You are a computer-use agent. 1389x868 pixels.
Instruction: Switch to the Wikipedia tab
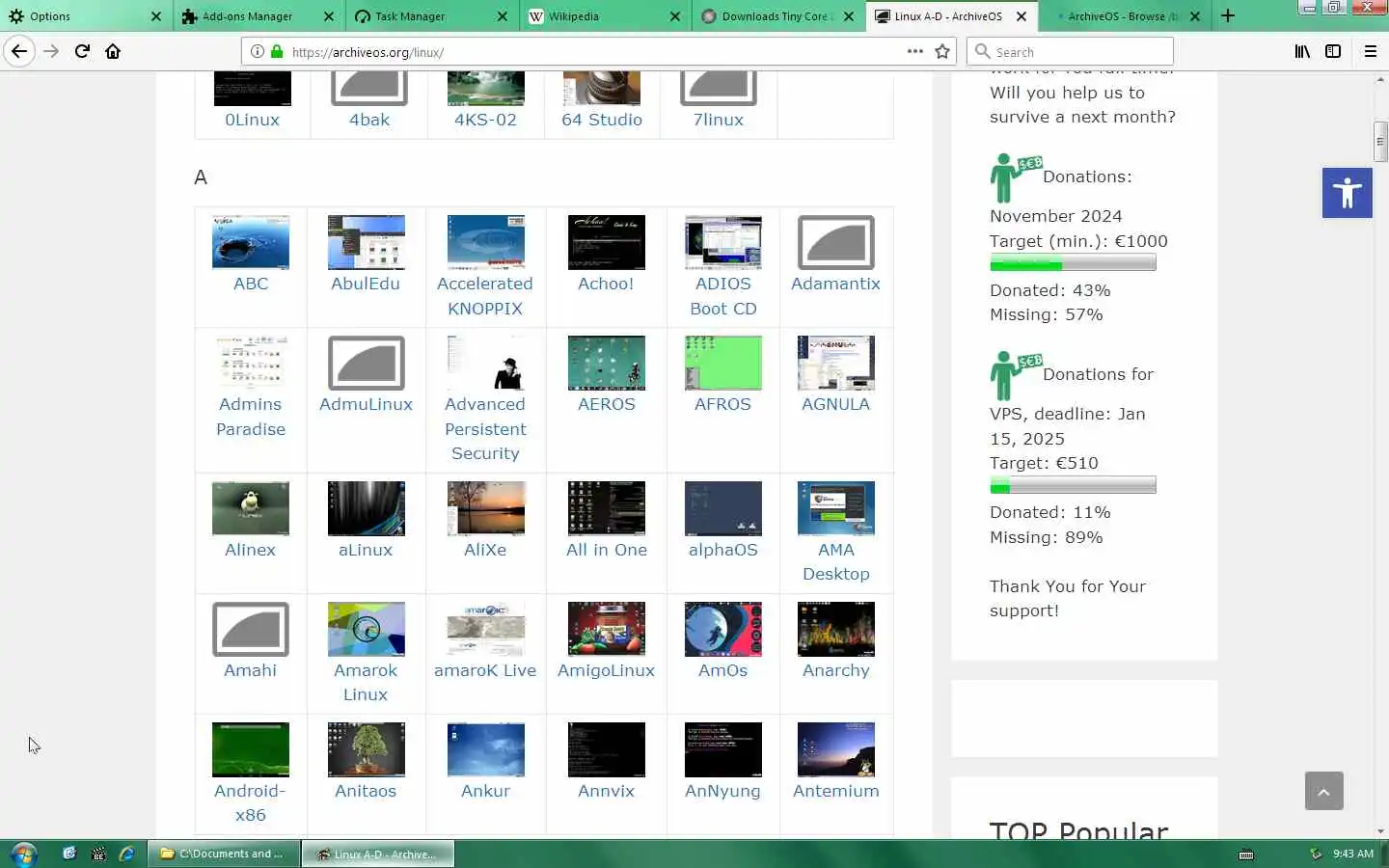click(604, 16)
